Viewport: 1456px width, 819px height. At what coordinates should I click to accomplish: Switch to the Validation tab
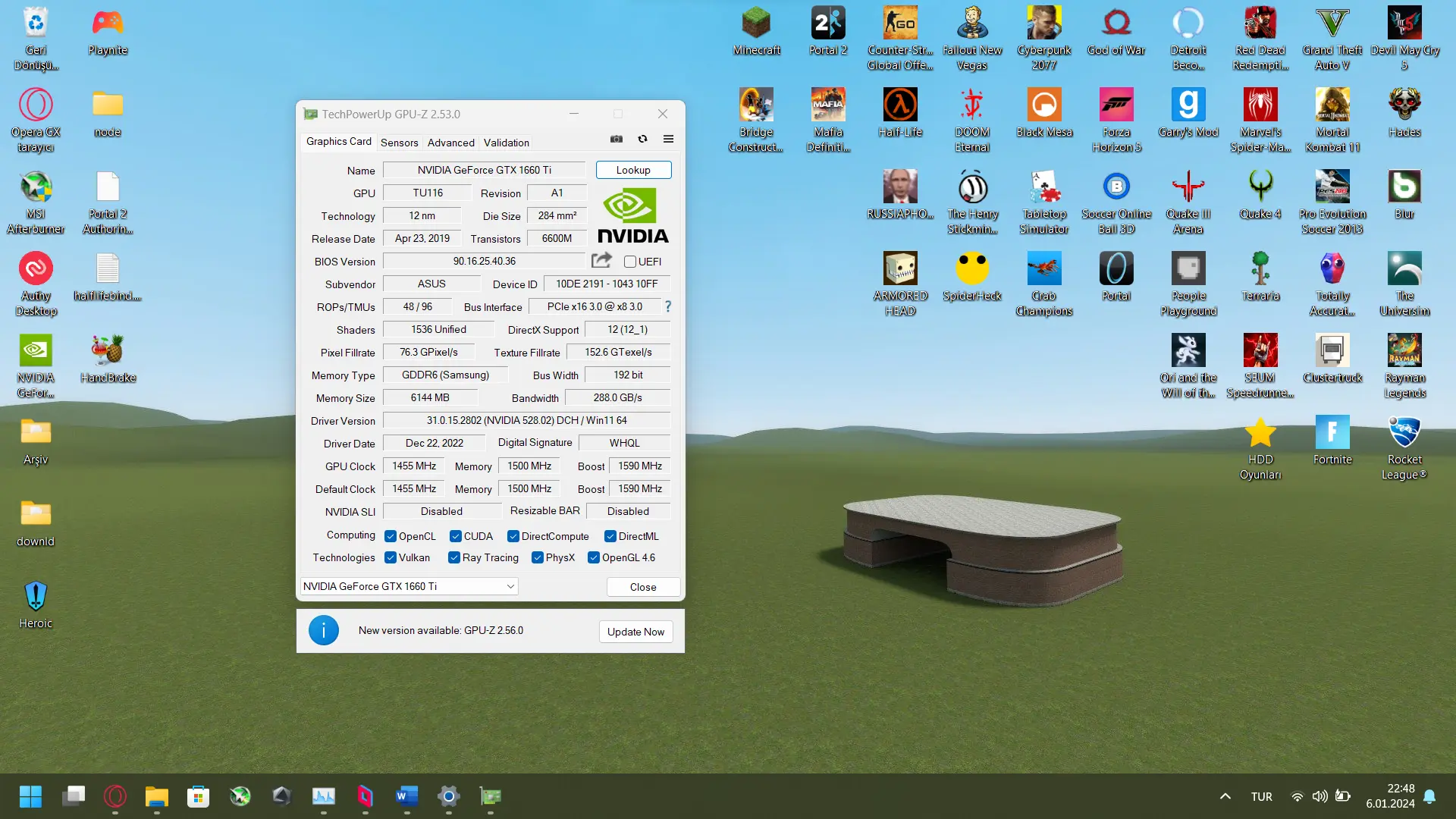506,143
